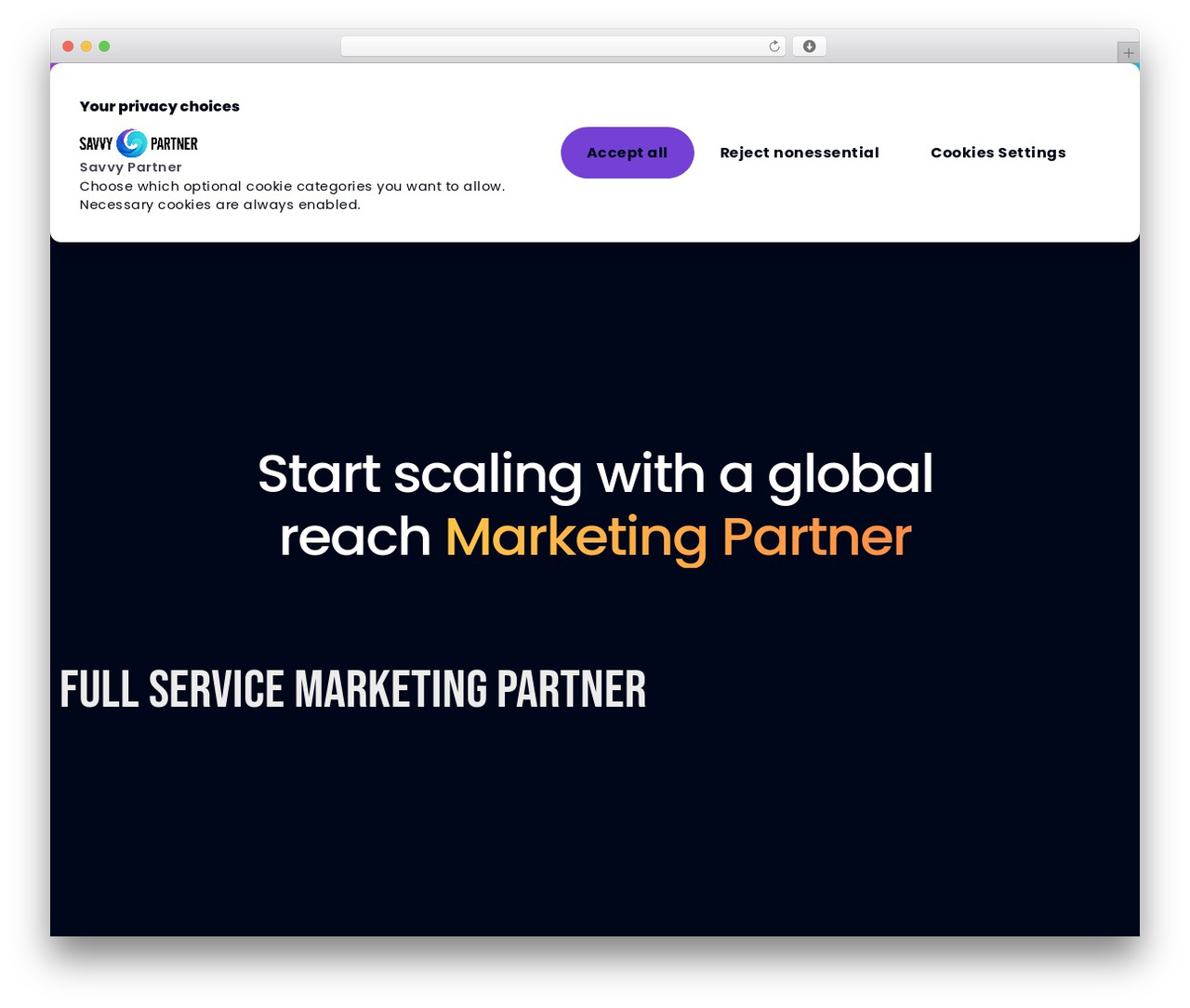Minimize the window with yellow button
The width and height of the screenshot is (1190, 1008).
click(86, 46)
